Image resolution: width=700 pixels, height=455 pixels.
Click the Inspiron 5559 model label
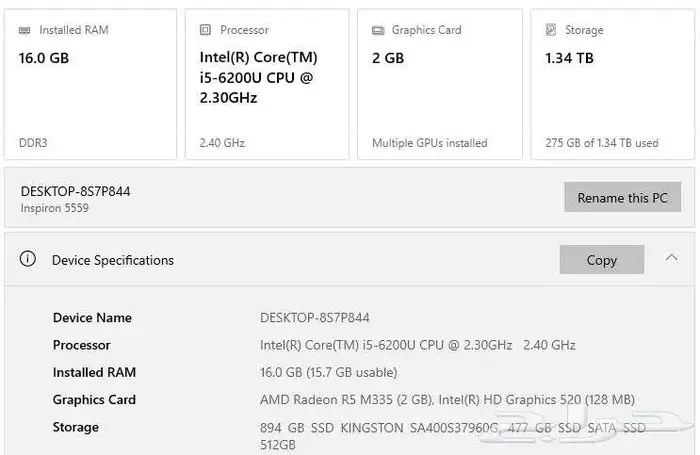(x=54, y=208)
